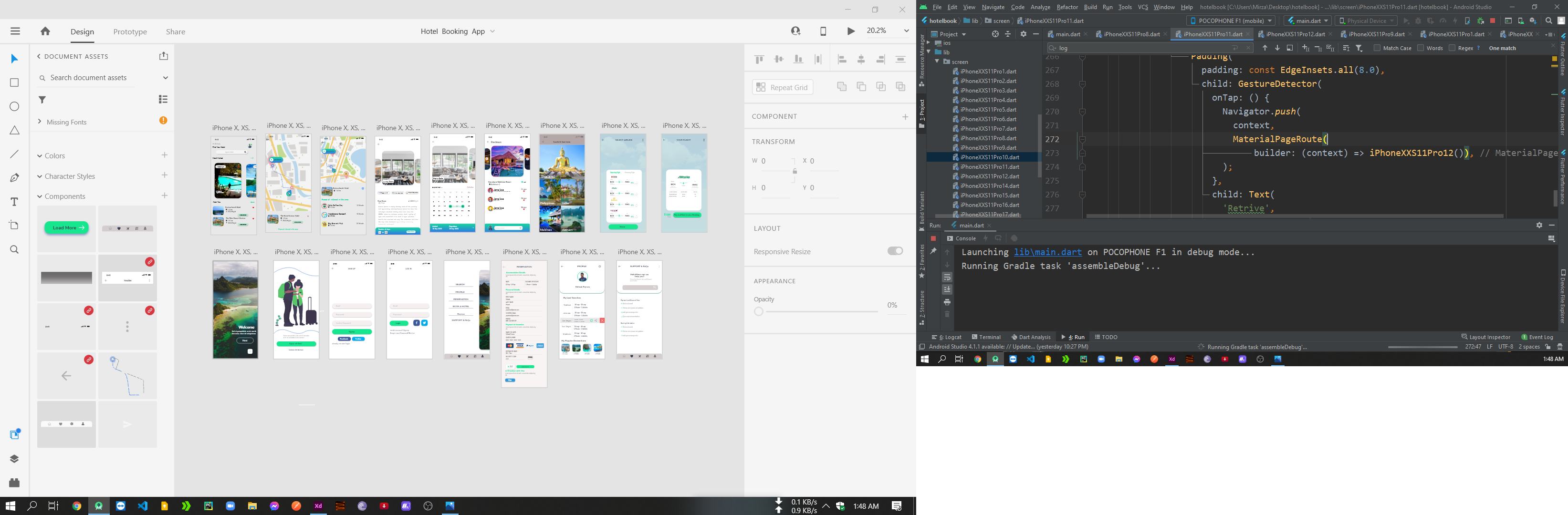Click the Repeat Grid button
The width and height of the screenshot is (1568, 515).
[782, 88]
